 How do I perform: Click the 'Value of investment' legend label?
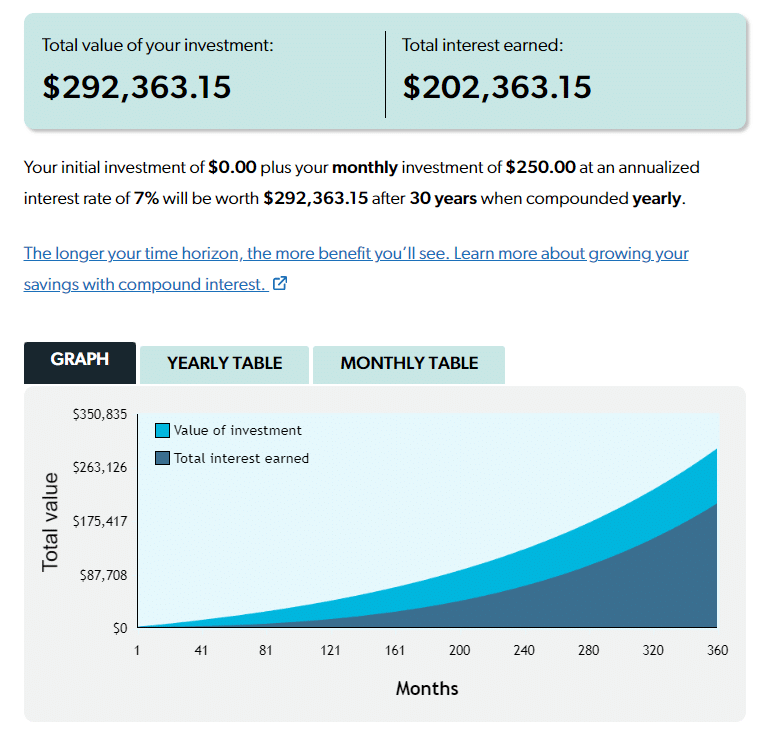pos(237,431)
